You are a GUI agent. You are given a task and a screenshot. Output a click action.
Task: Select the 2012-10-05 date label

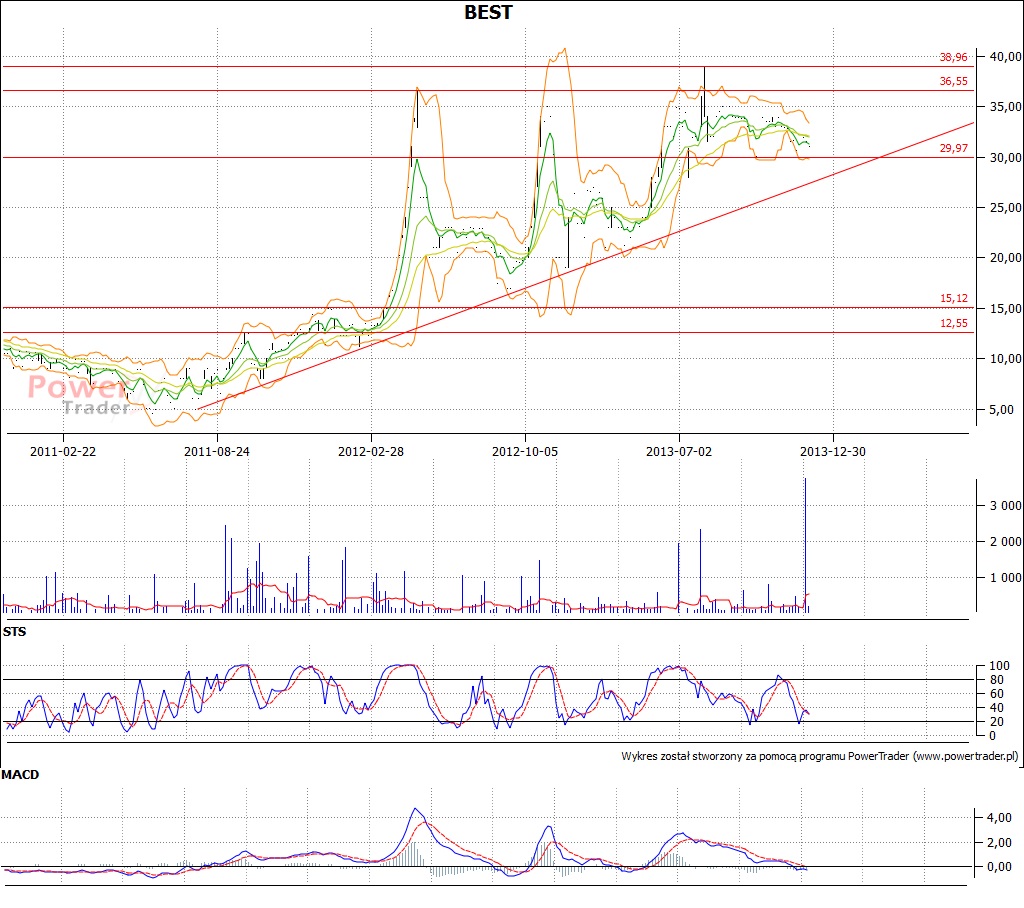tap(525, 451)
